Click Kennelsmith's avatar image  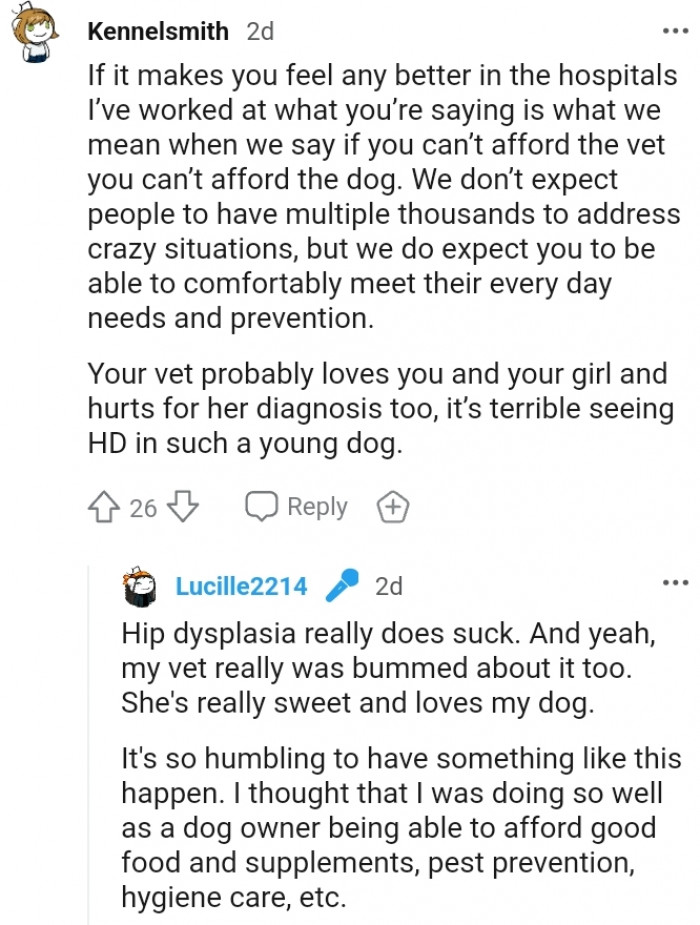click(34, 28)
